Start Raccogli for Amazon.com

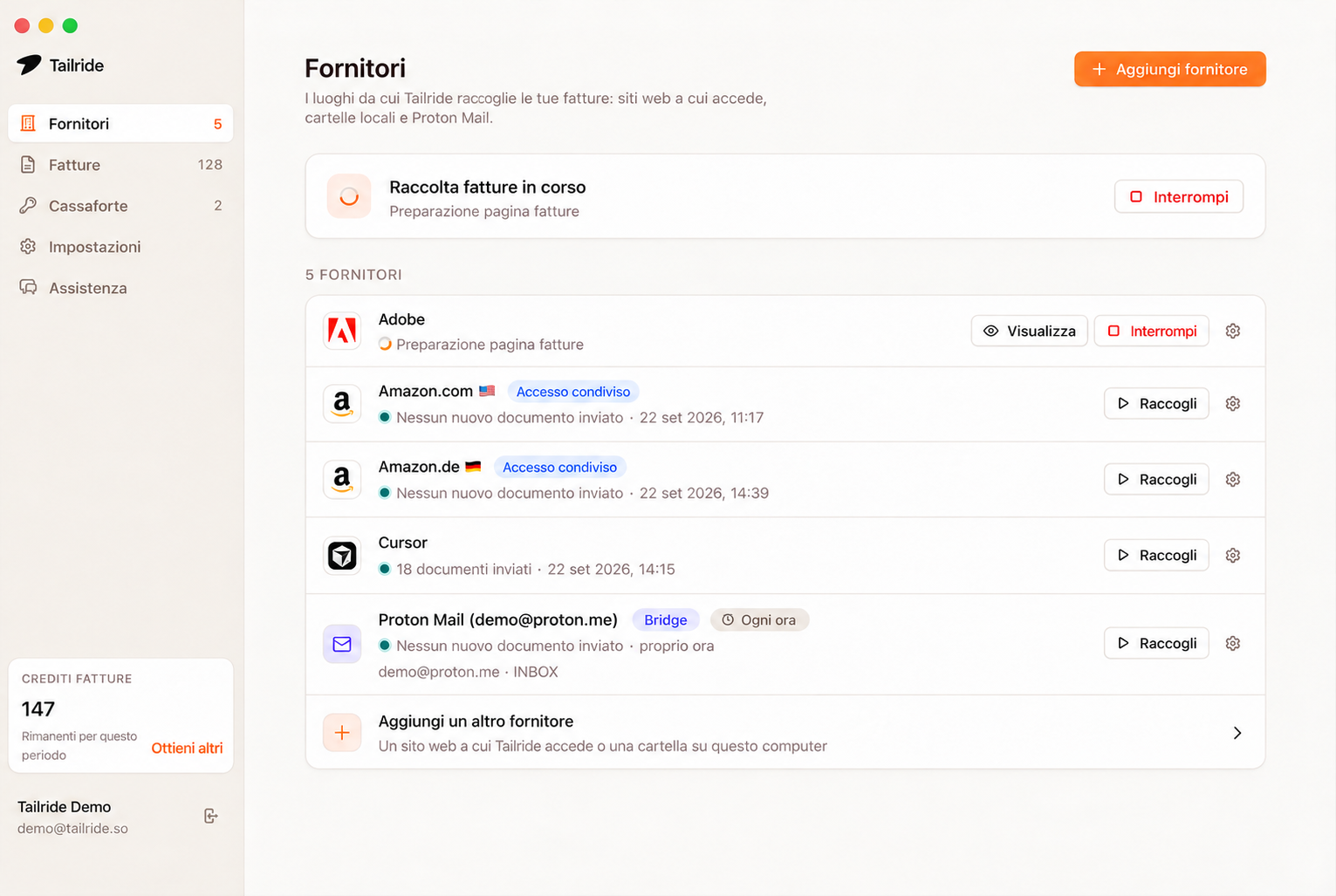click(1156, 403)
